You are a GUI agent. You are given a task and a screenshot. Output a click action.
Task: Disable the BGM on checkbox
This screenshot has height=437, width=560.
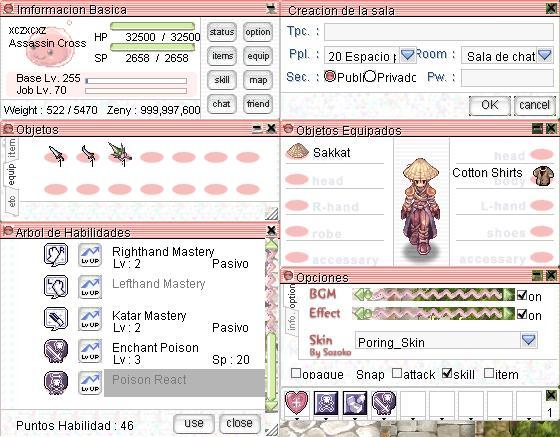click(x=522, y=295)
